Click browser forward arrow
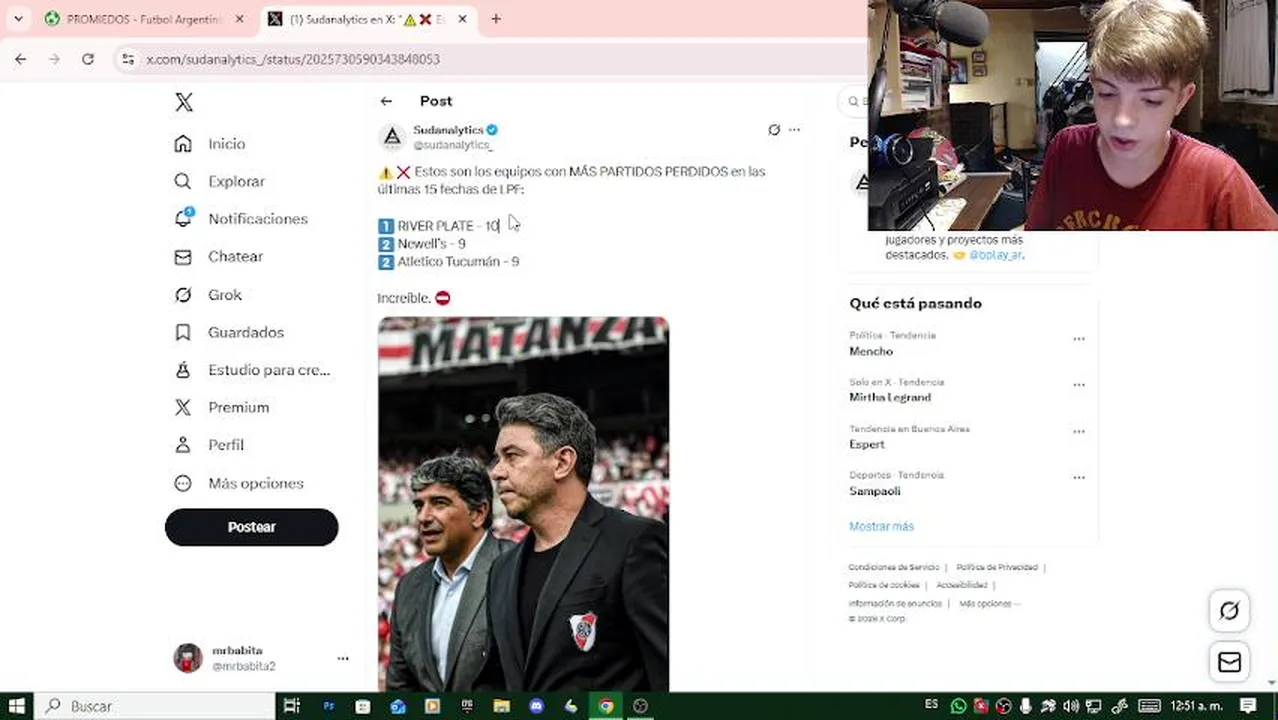The image size is (1278, 720). 54,59
